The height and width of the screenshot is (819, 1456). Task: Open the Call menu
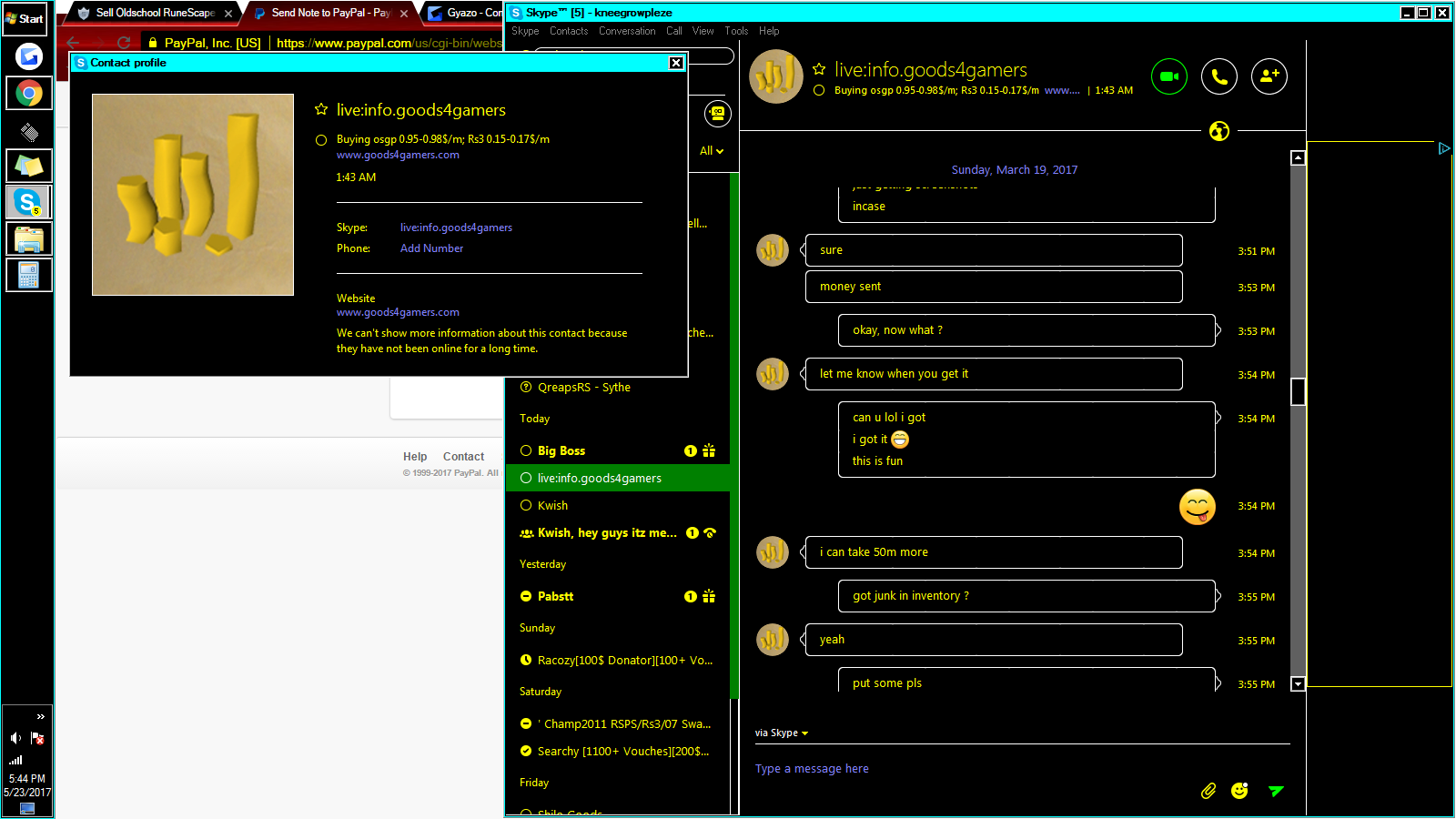674,31
